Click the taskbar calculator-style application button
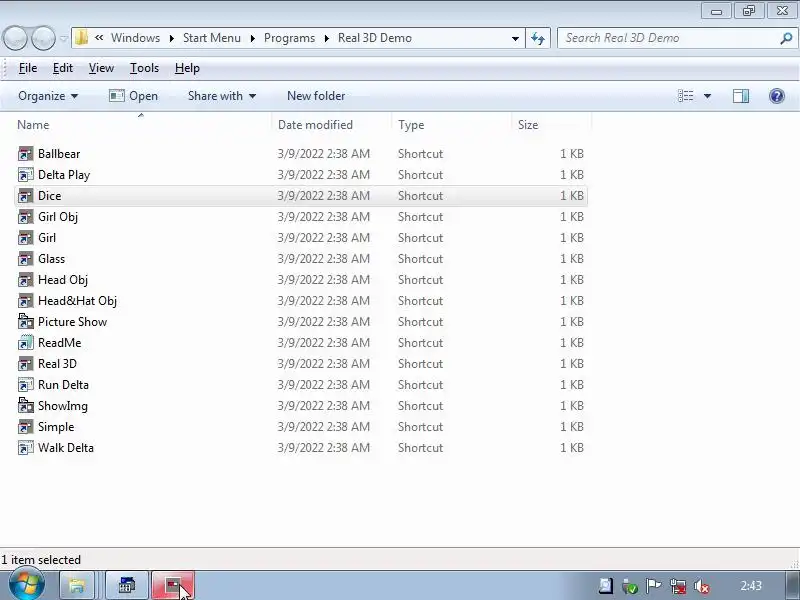Viewport: 800px width, 600px height. click(x=127, y=586)
